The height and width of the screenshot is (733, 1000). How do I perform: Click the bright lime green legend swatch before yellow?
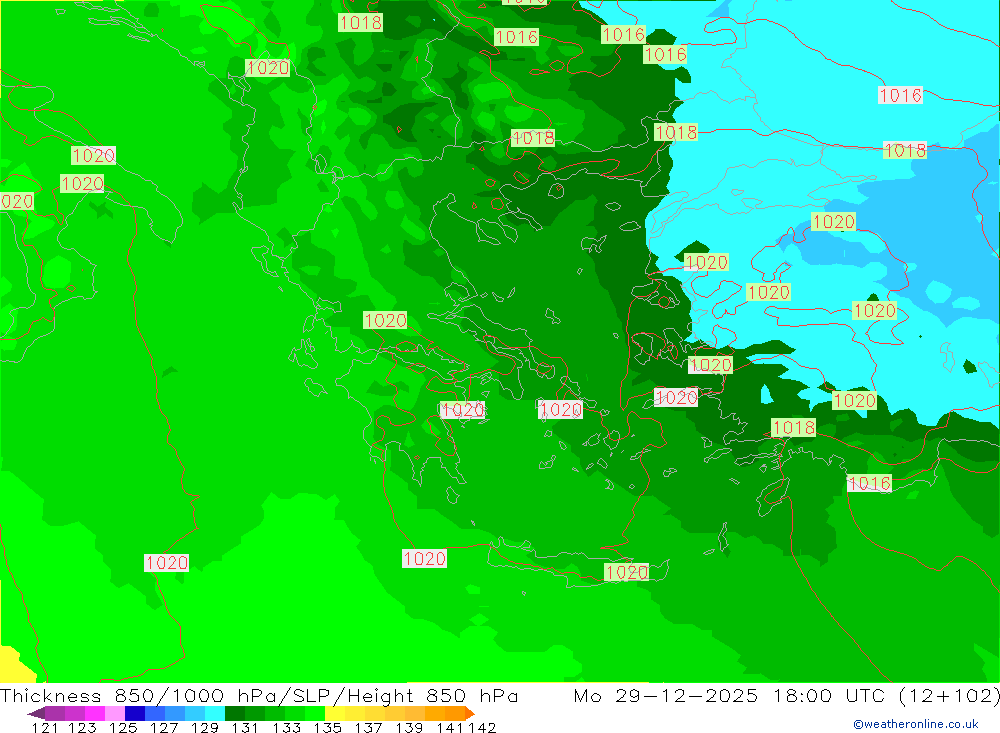315,713
